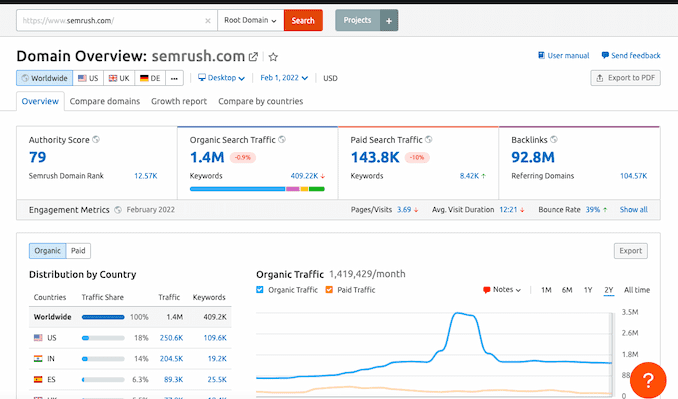Open the Projects button

358,20
